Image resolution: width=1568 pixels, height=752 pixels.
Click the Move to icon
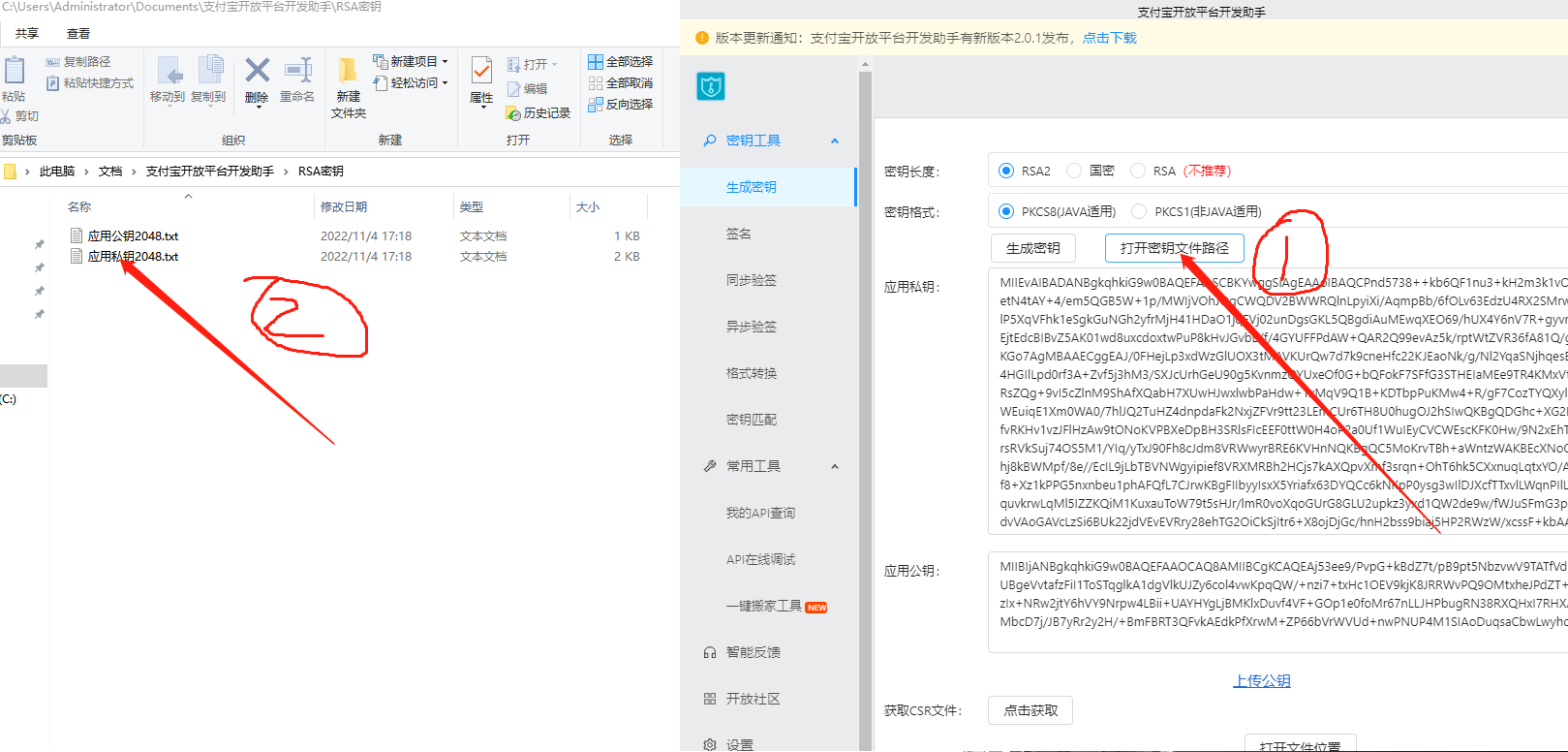(168, 72)
